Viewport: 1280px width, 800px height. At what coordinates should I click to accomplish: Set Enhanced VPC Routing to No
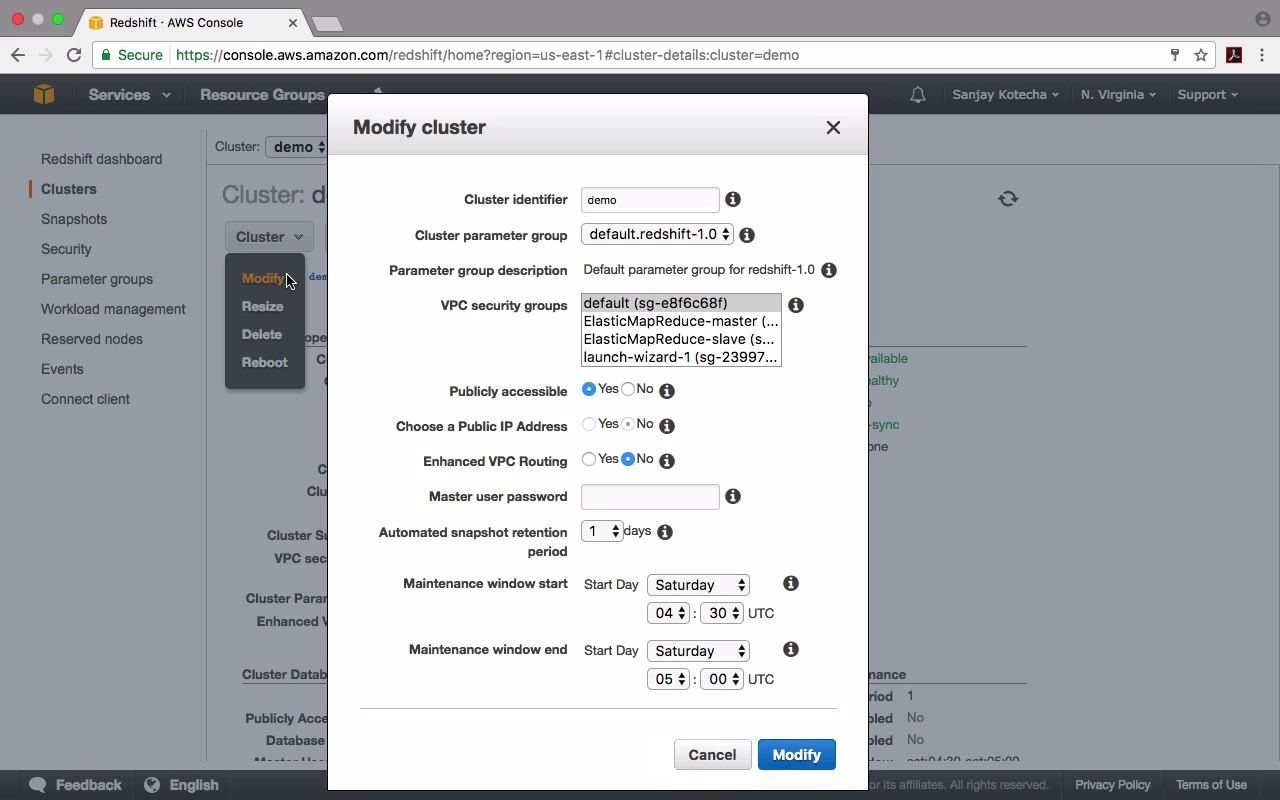(628, 459)
